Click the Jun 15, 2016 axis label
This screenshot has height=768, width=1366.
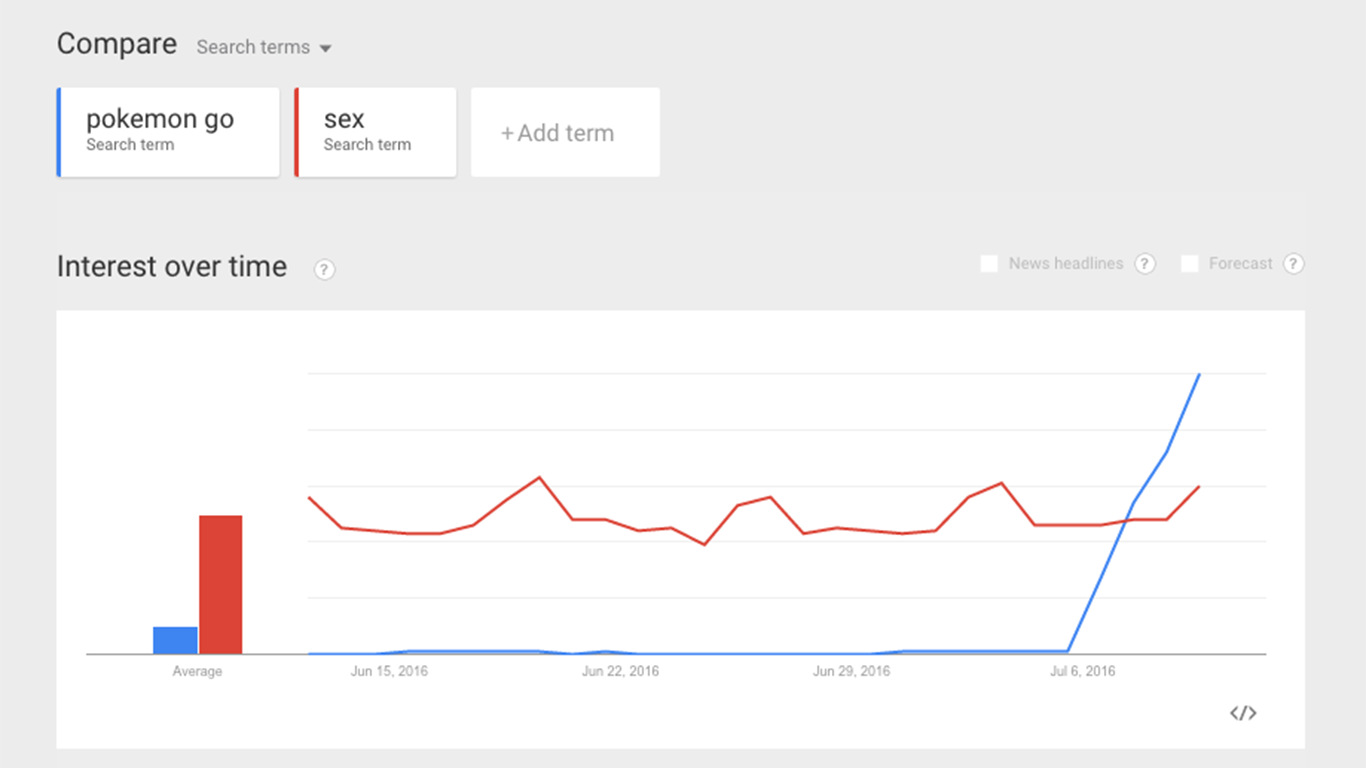(389, 671)
